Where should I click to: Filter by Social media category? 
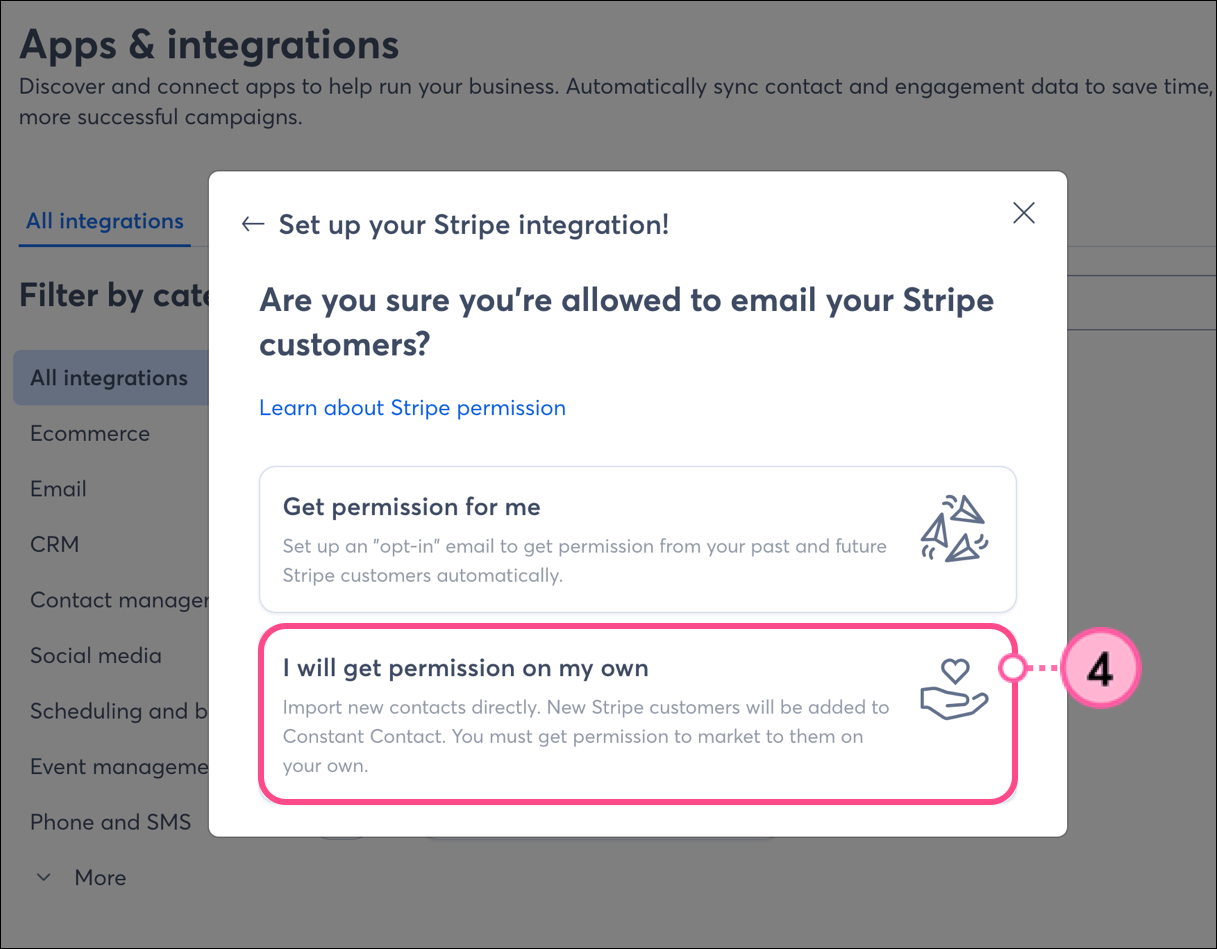pyautogui.click(x=96, y=655)
